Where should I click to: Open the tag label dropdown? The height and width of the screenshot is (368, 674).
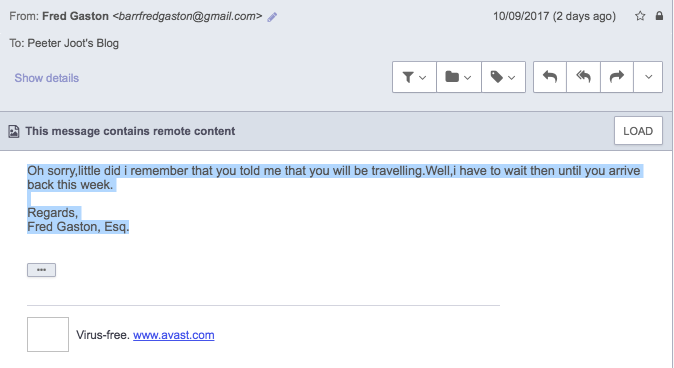[503, 77]
